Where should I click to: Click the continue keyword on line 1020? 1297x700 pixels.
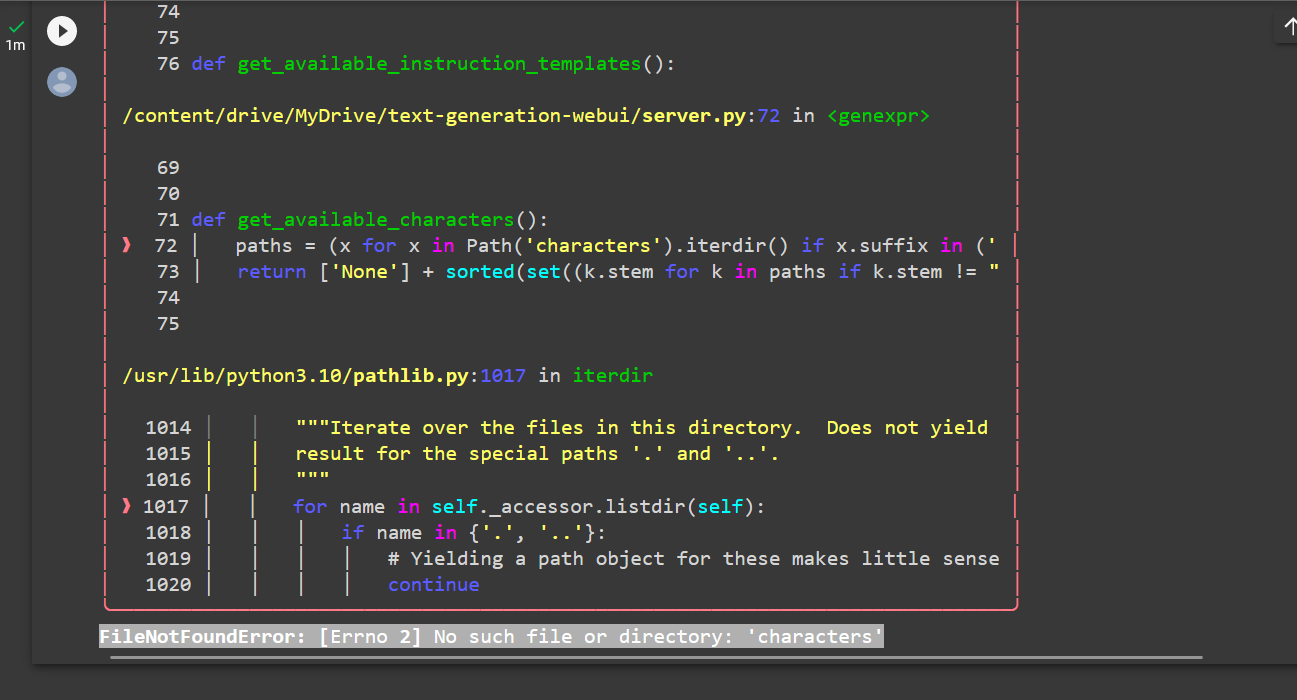434,584
